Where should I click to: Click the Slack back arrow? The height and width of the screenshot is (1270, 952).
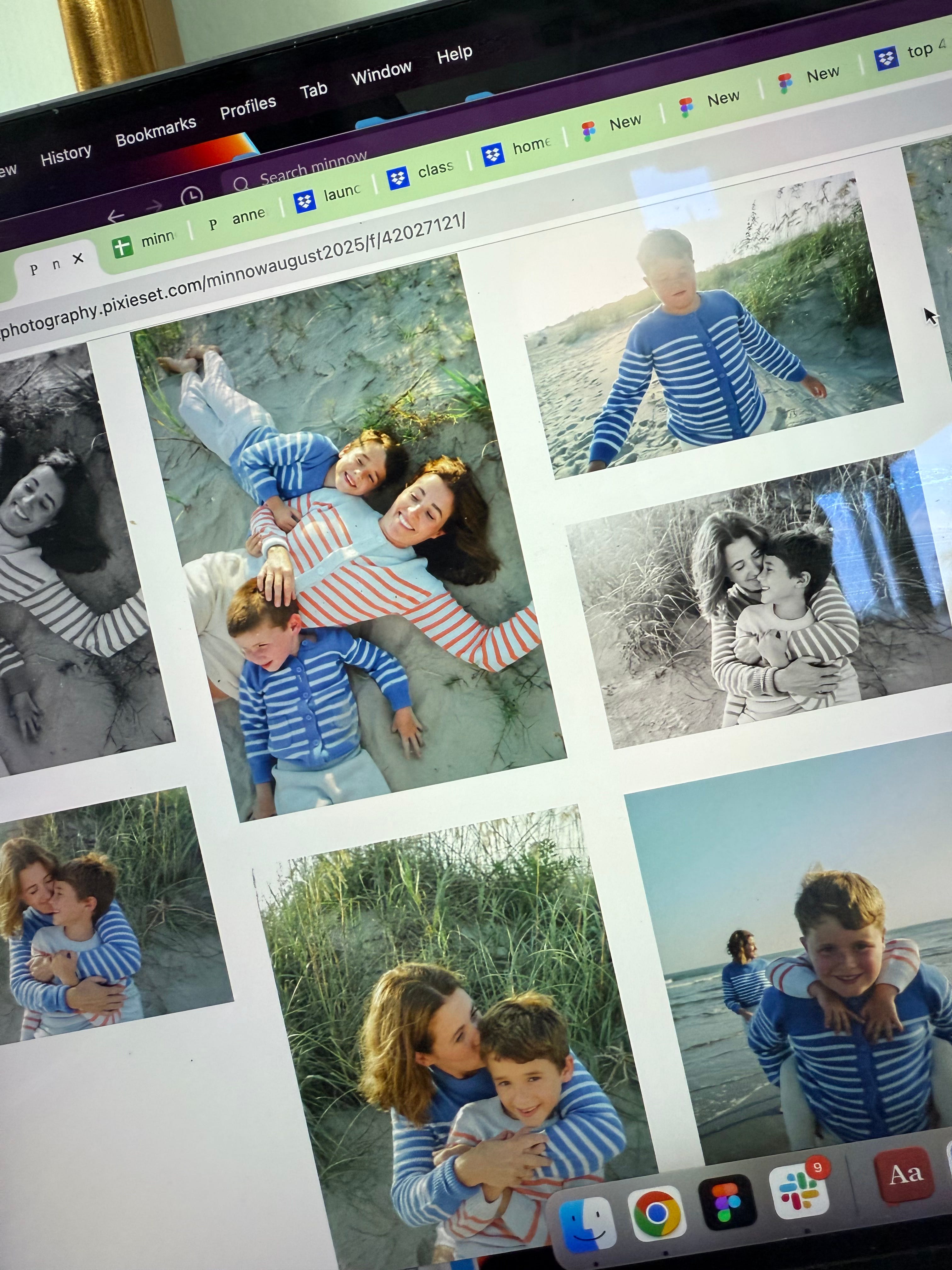pyautogui.click(x=115, y=216)
